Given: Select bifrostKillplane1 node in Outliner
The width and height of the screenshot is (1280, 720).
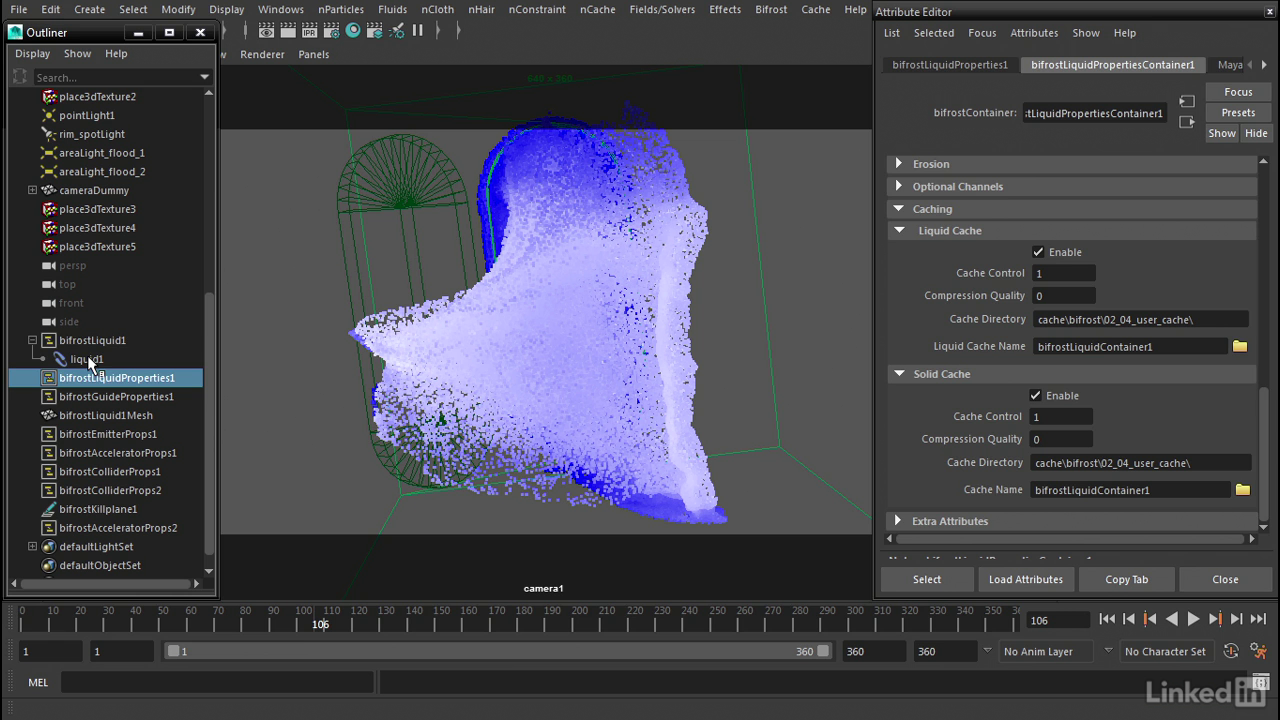Looking at the screenshot, I should [x=98, y=509].
